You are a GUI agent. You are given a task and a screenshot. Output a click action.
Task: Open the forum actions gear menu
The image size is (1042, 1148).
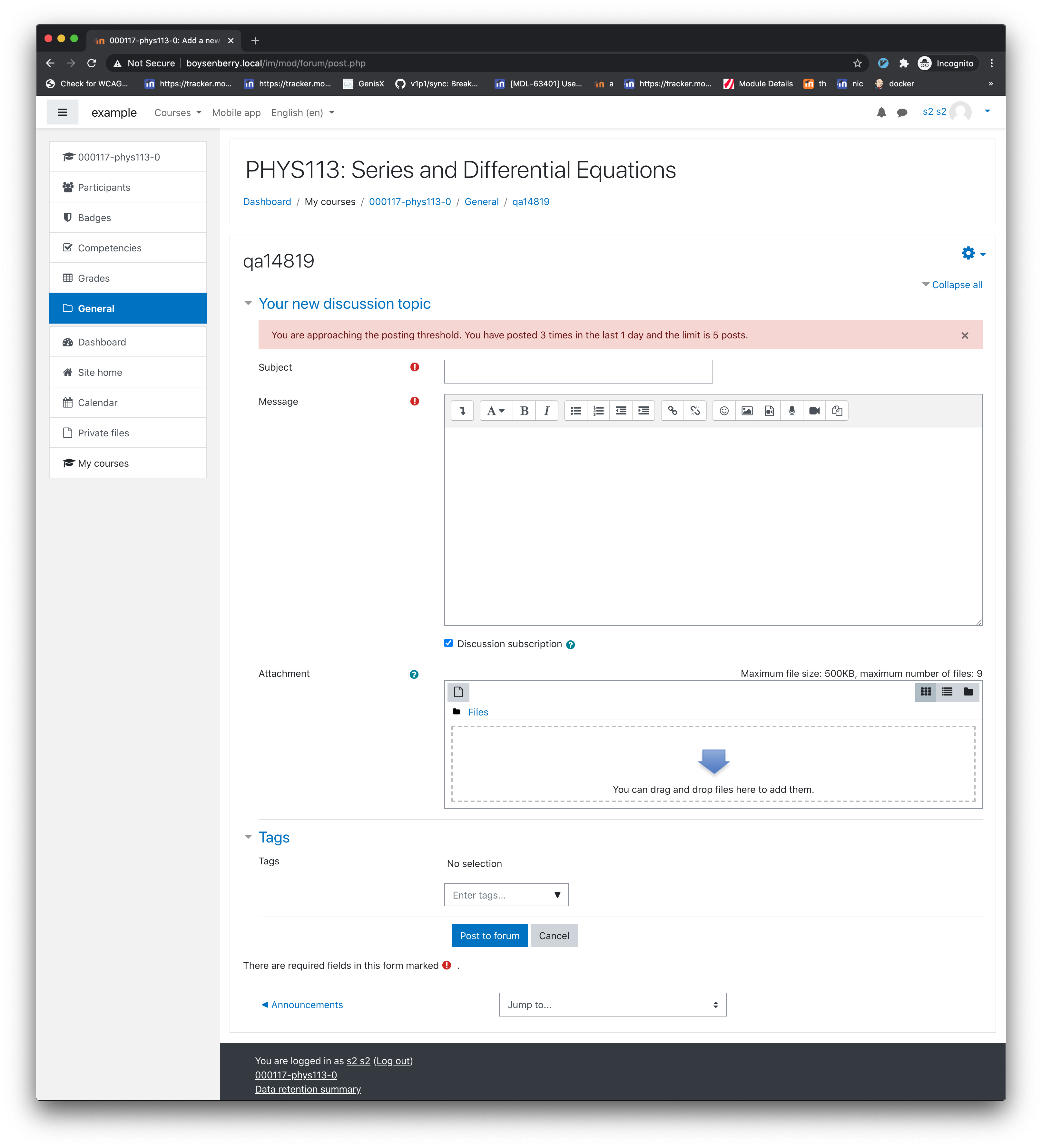click(x=973, y=253)
